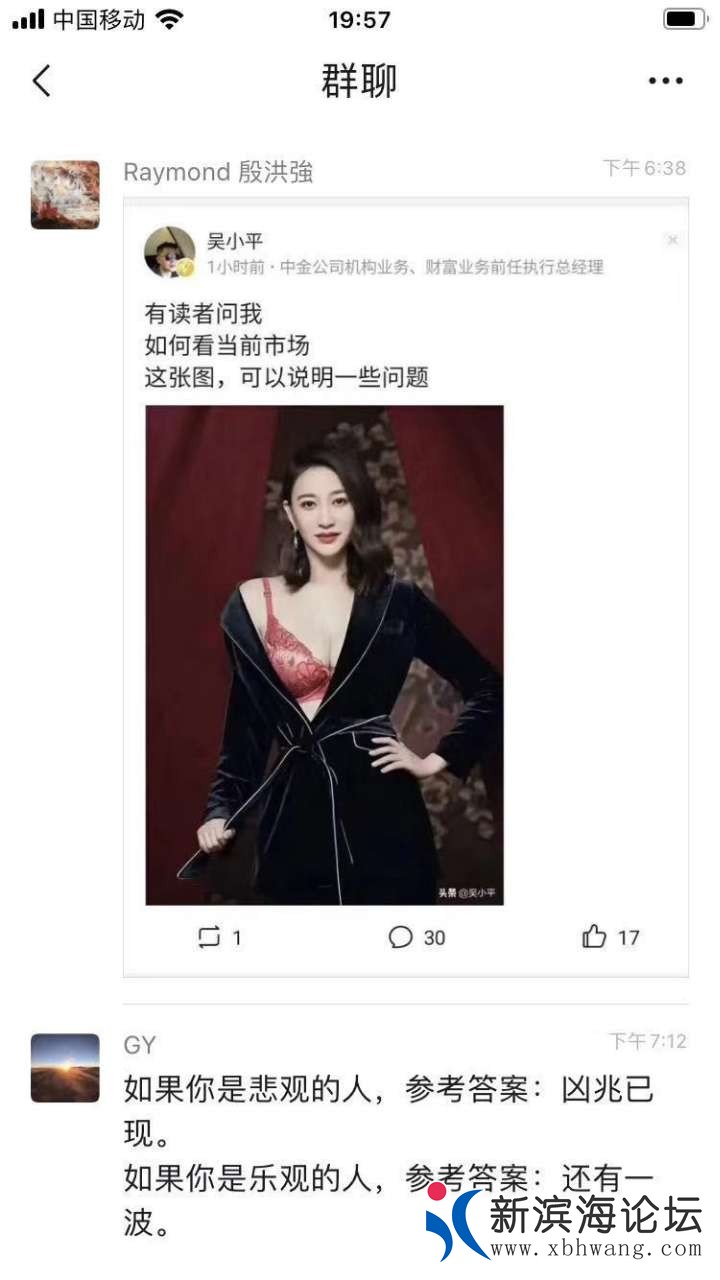Tap sender name GY
720x1280 pixels.
click(x=140, y=1045)
